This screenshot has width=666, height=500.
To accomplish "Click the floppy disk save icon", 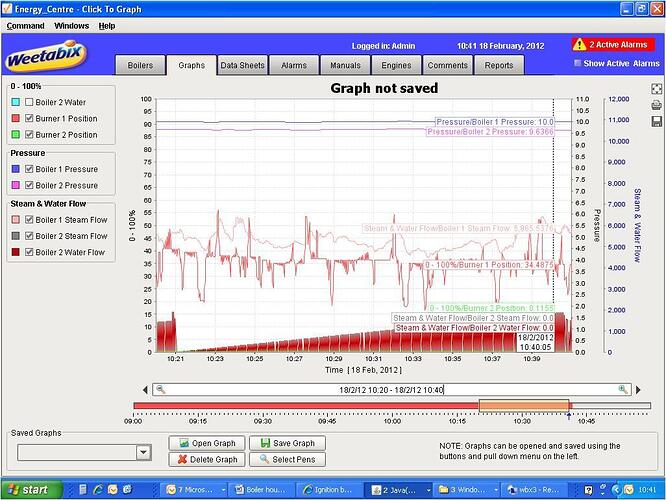I will pyautogui.click(x=656, y=121).
